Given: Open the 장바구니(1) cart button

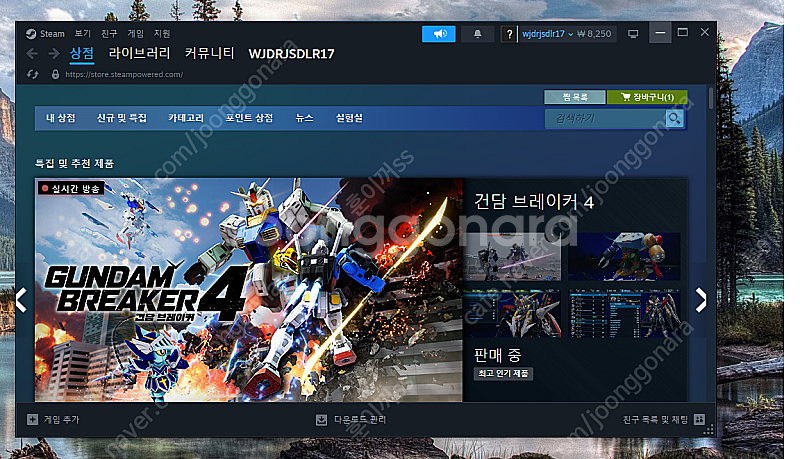Looking at the screenshot, I should pos(647,97).
